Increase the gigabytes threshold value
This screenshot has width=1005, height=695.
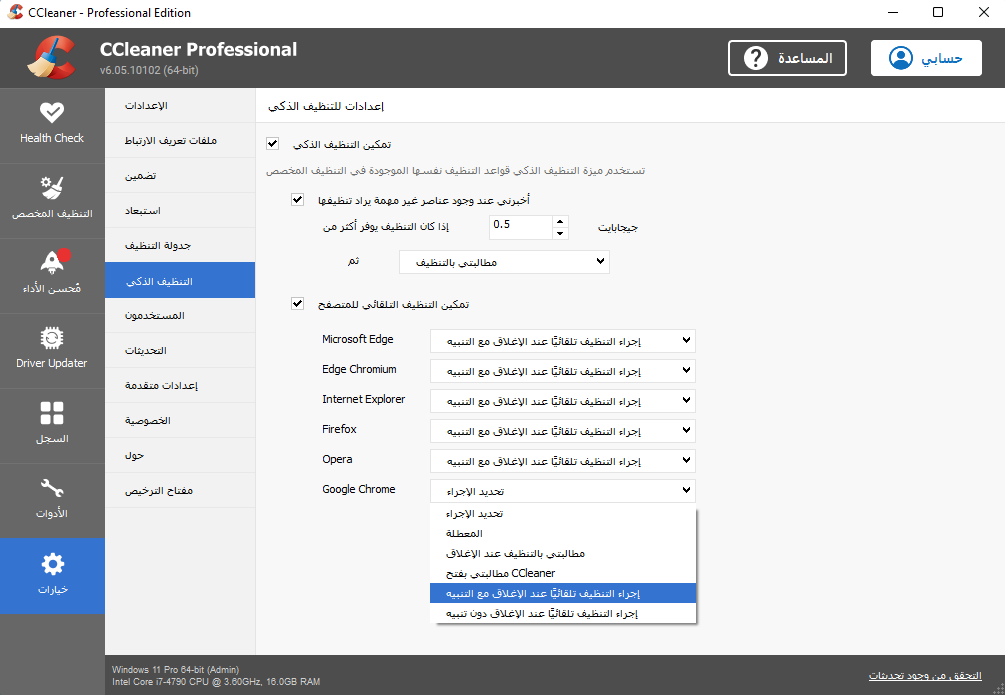click(x=560, y=221)
